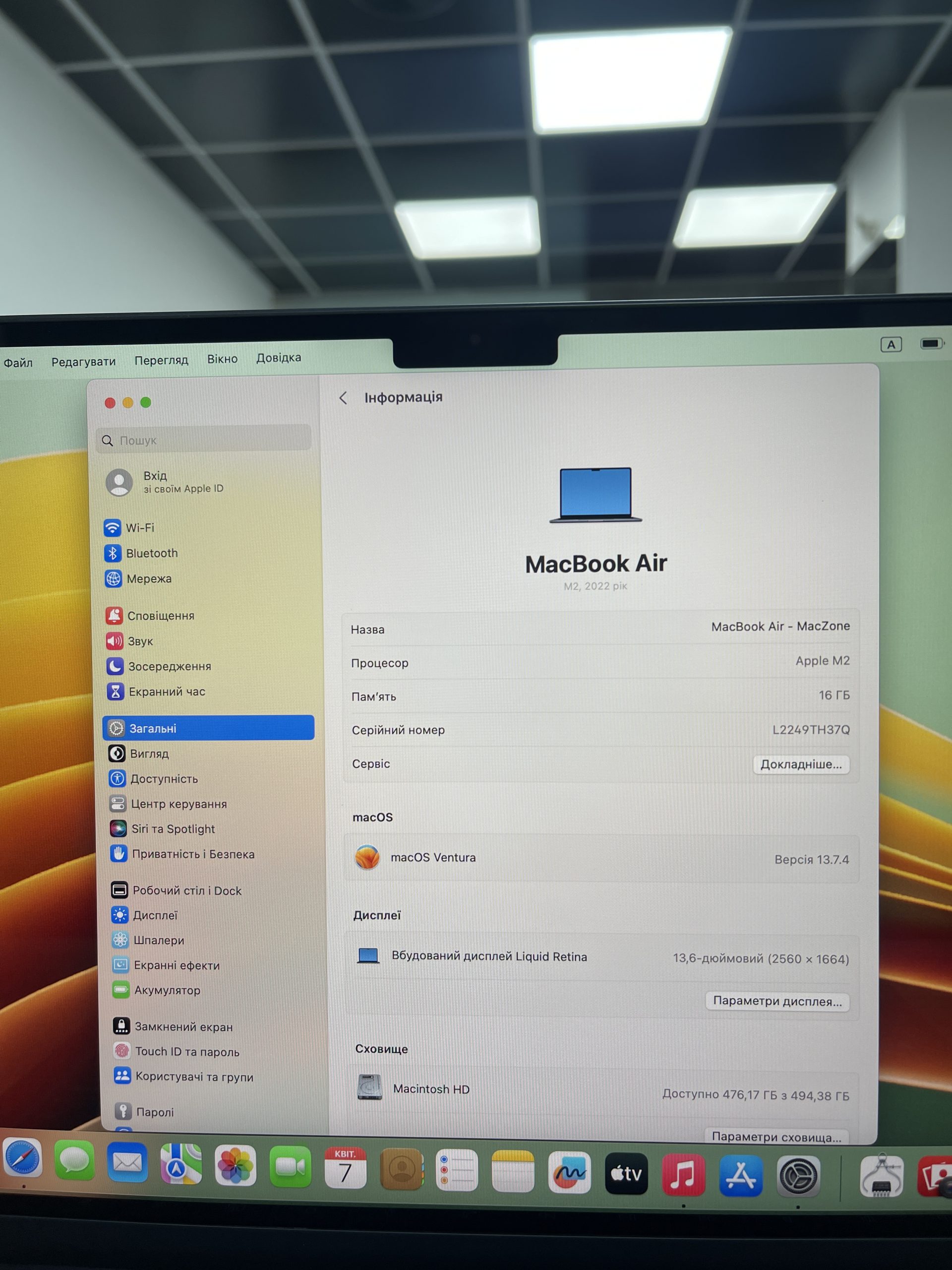Open FaceTime from the Dock

tap(291, 1167)
